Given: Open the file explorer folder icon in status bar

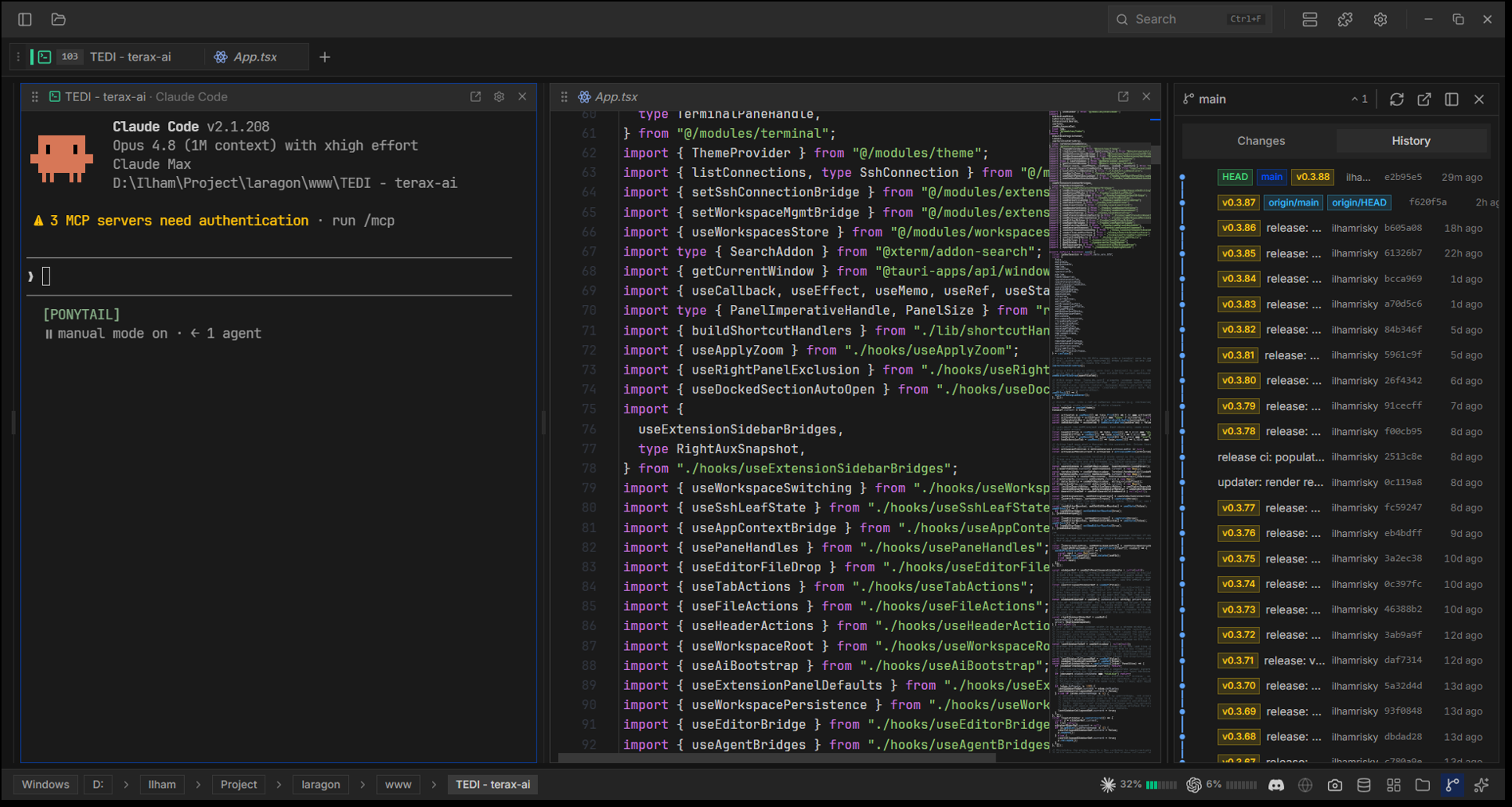Looking at the screenshot, I should (x=1423, y=785).
